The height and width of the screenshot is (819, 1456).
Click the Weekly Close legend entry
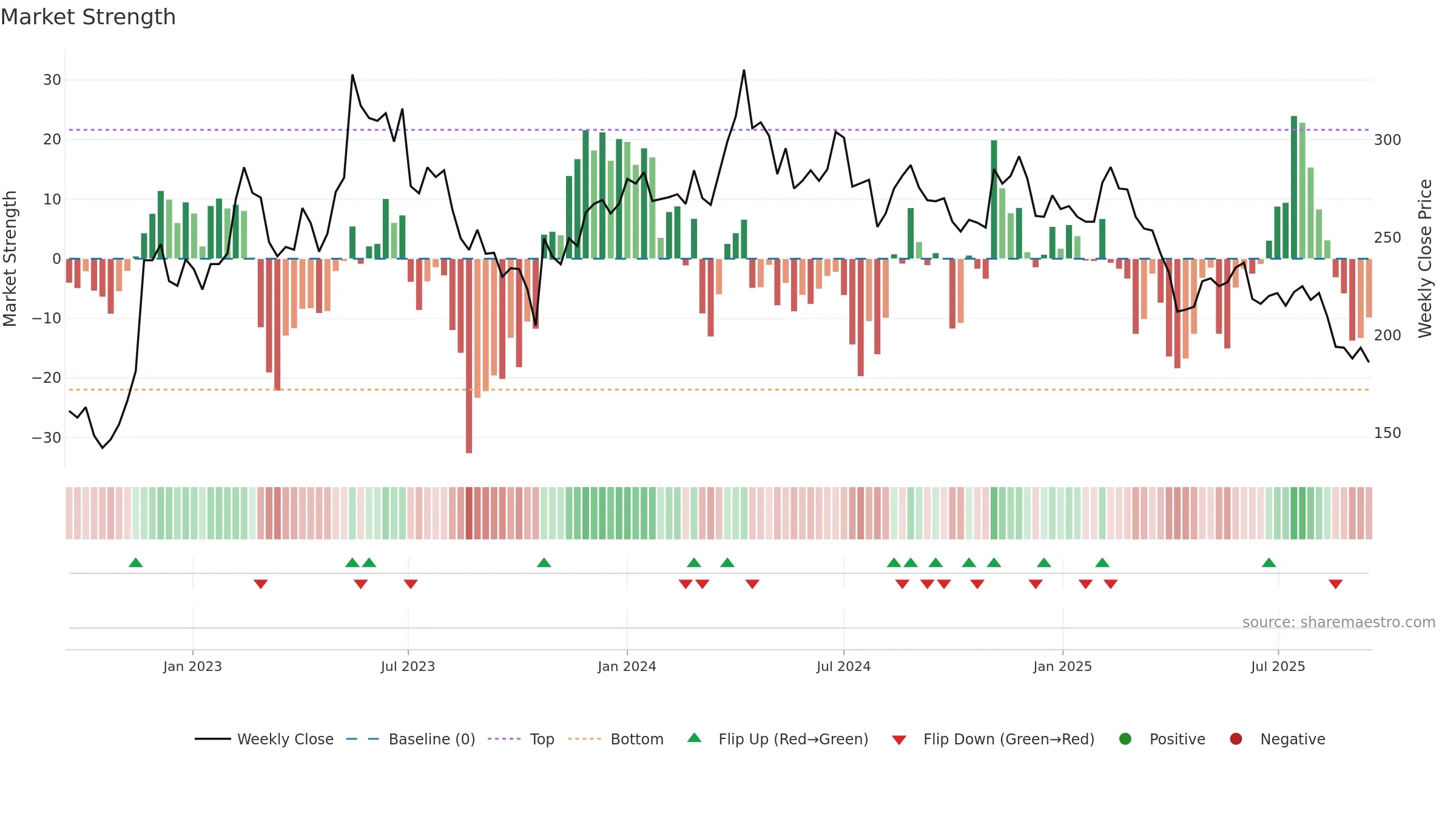(264, 739)
